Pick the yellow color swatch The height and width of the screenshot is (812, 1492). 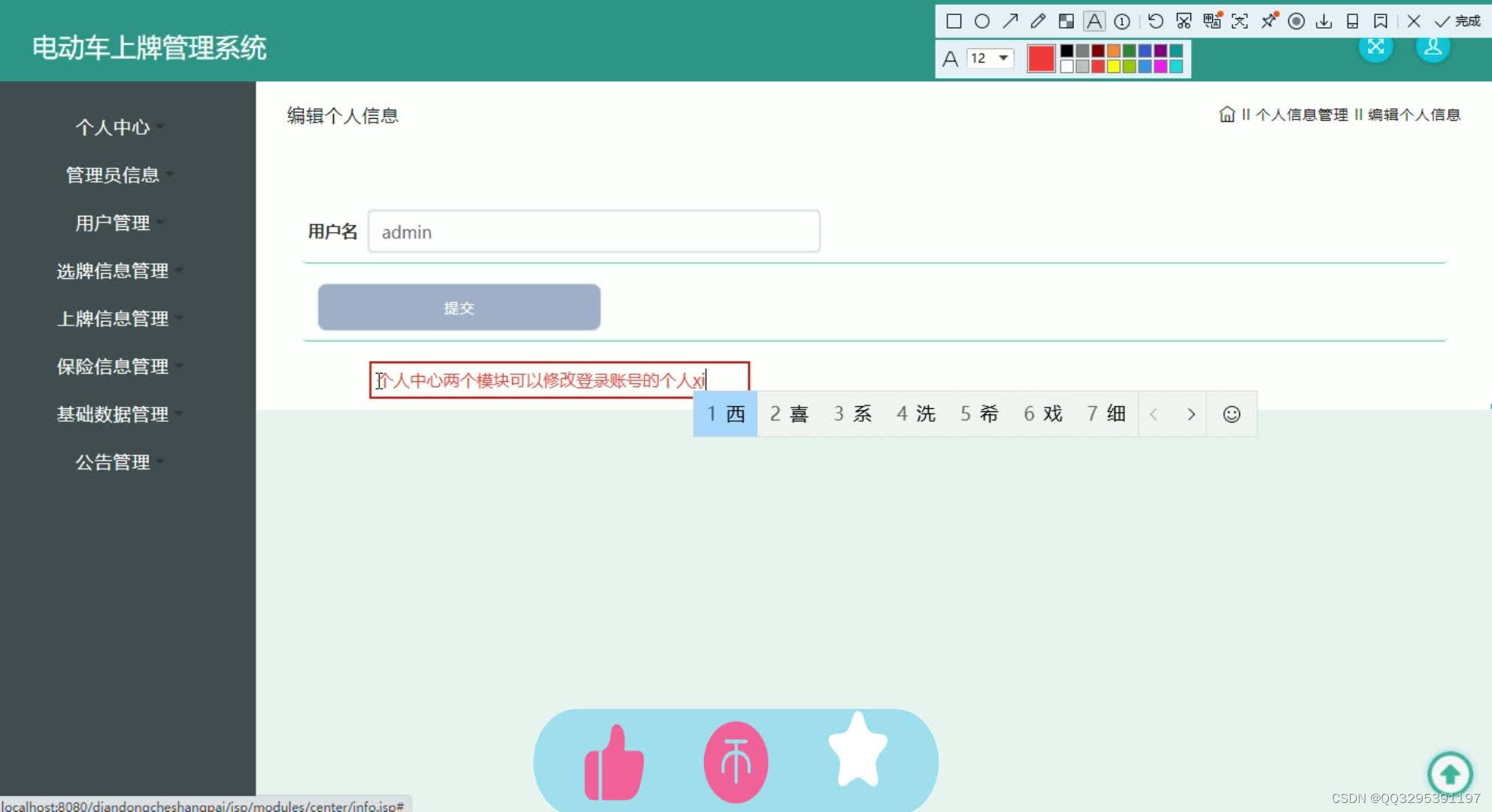click(x=1114, y=66)
